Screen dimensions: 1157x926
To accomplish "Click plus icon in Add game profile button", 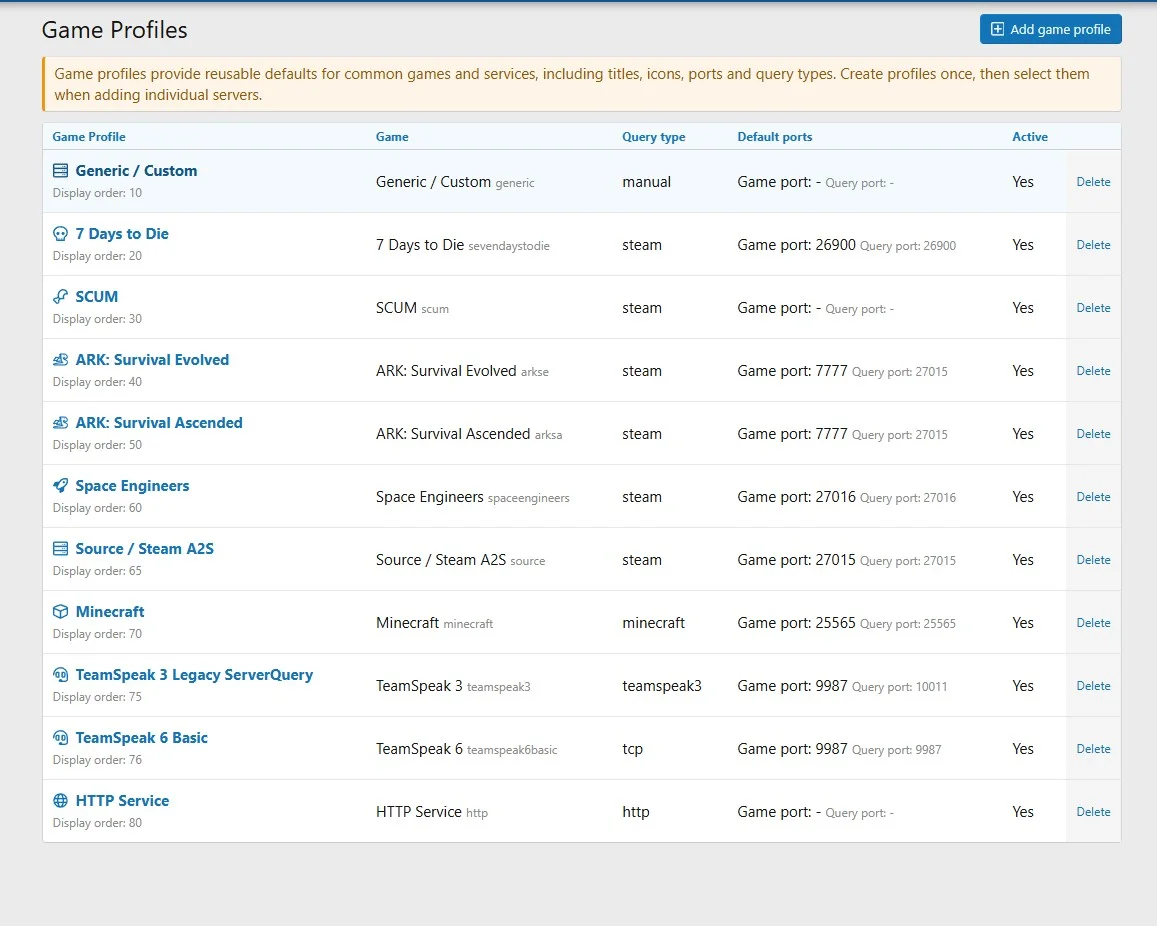I will click(x=997, y=30).
